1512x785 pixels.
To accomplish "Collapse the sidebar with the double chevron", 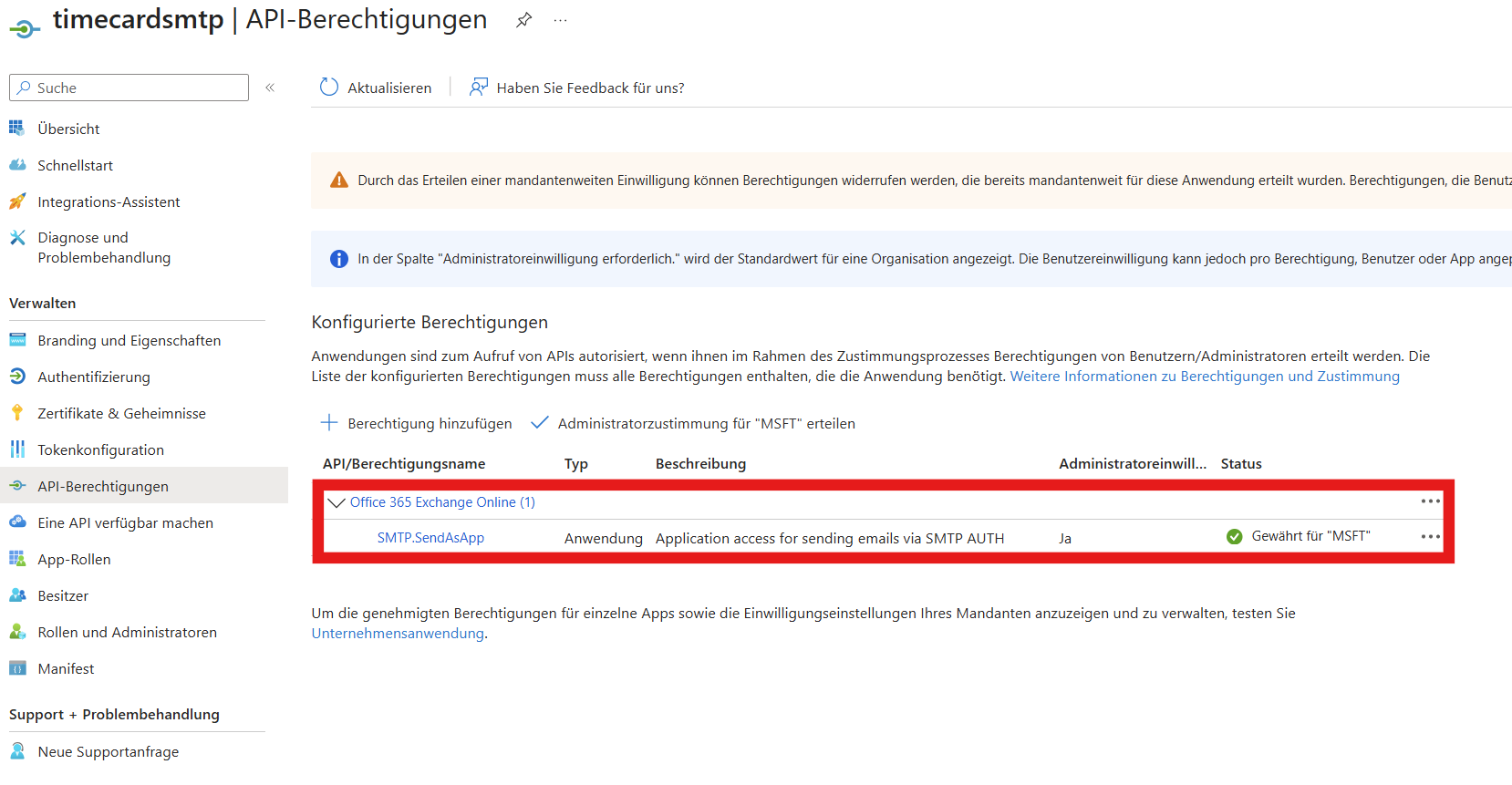I will (270, 88).
